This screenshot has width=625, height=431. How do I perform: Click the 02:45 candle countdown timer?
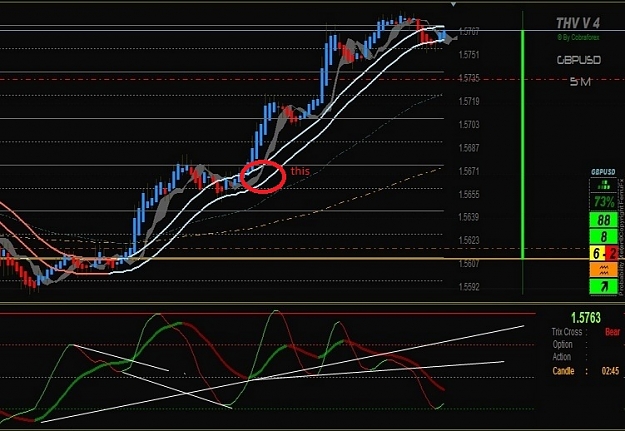tap(610, 371)
